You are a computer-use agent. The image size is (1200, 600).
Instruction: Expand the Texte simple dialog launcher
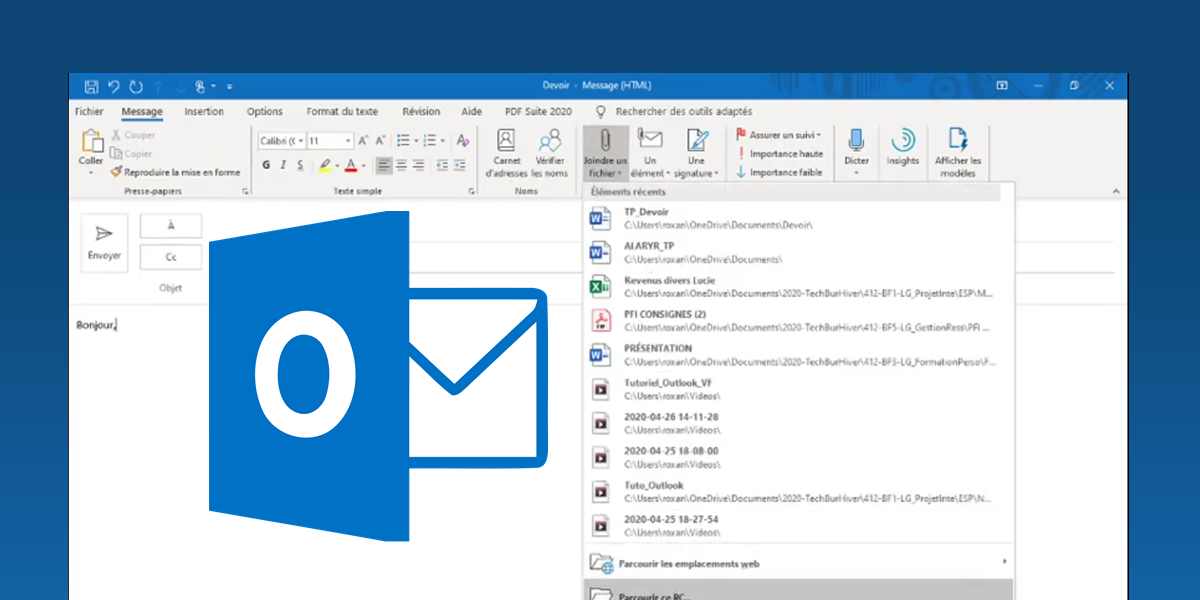click(x=471, y=190)
